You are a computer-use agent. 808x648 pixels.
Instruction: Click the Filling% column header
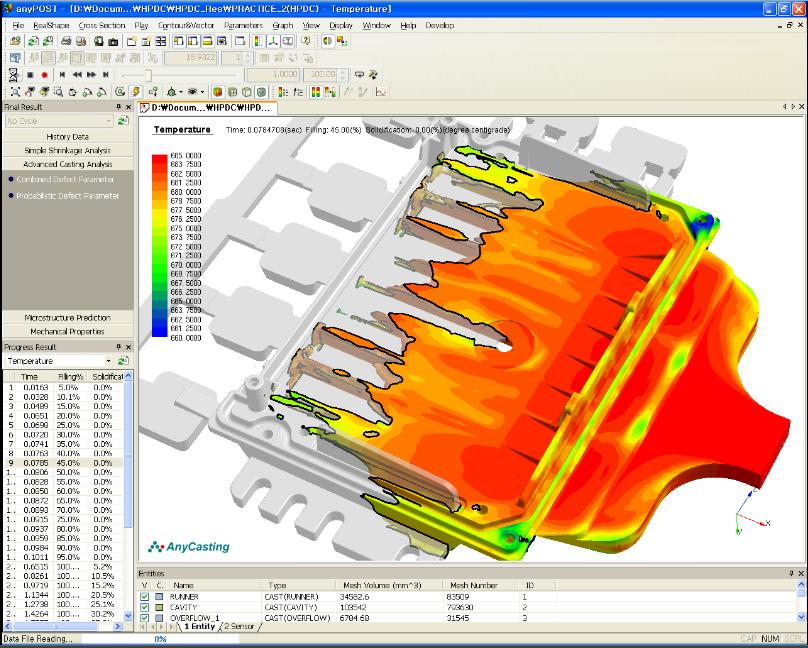click(x=71, y=377)
